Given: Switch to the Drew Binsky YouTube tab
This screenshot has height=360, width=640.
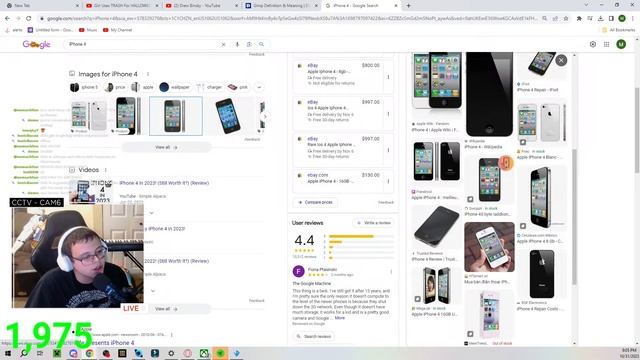Looking at the screenshot, I should tap(201, 6).
